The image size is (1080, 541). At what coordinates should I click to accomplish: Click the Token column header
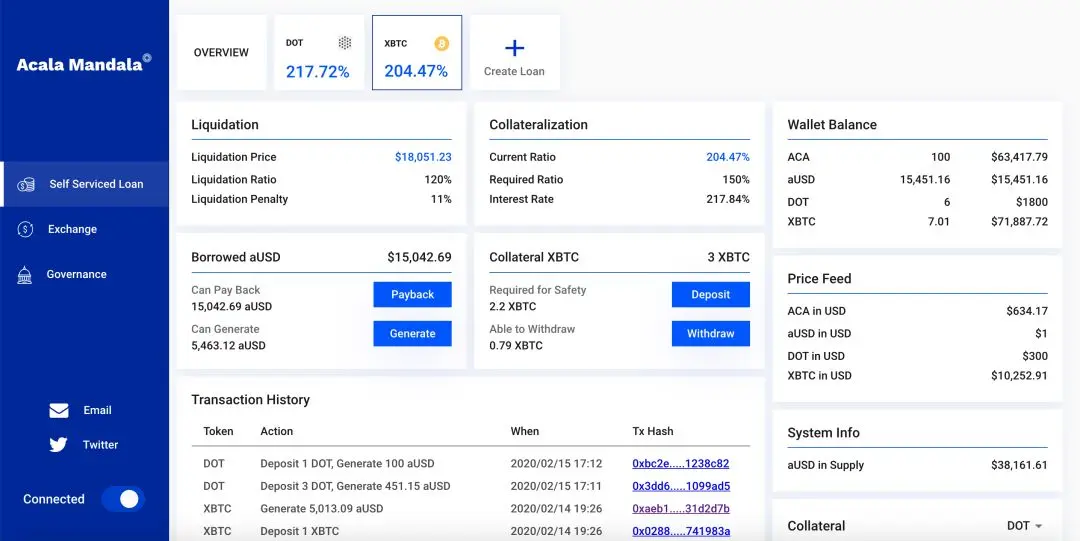pyautogui.click(x=218, y=431)
